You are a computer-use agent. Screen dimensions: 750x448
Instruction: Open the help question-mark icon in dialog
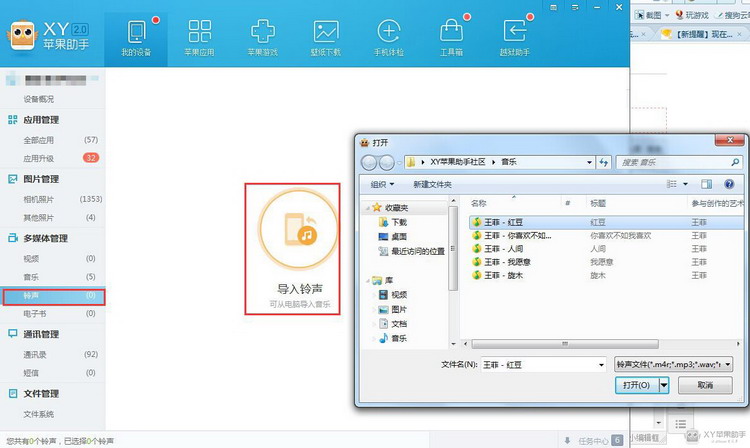click(x=729, y=184)
